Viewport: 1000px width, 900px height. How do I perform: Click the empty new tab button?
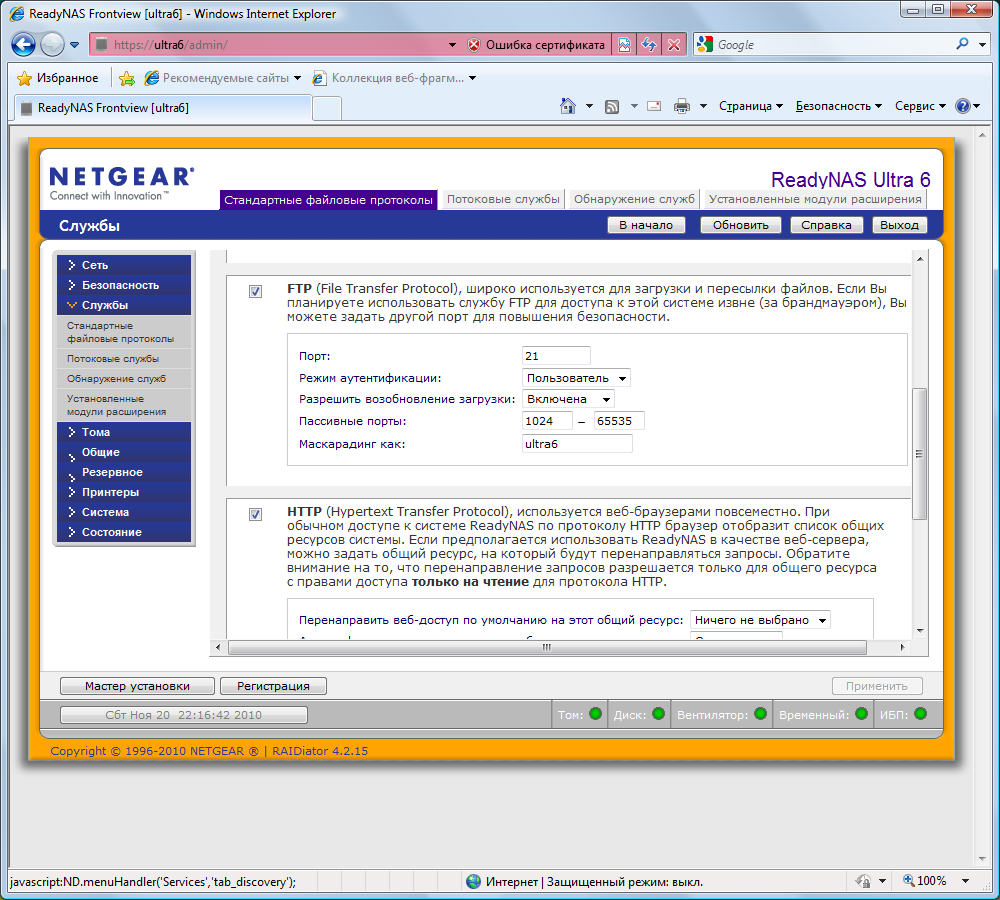(x=327, y=108)
